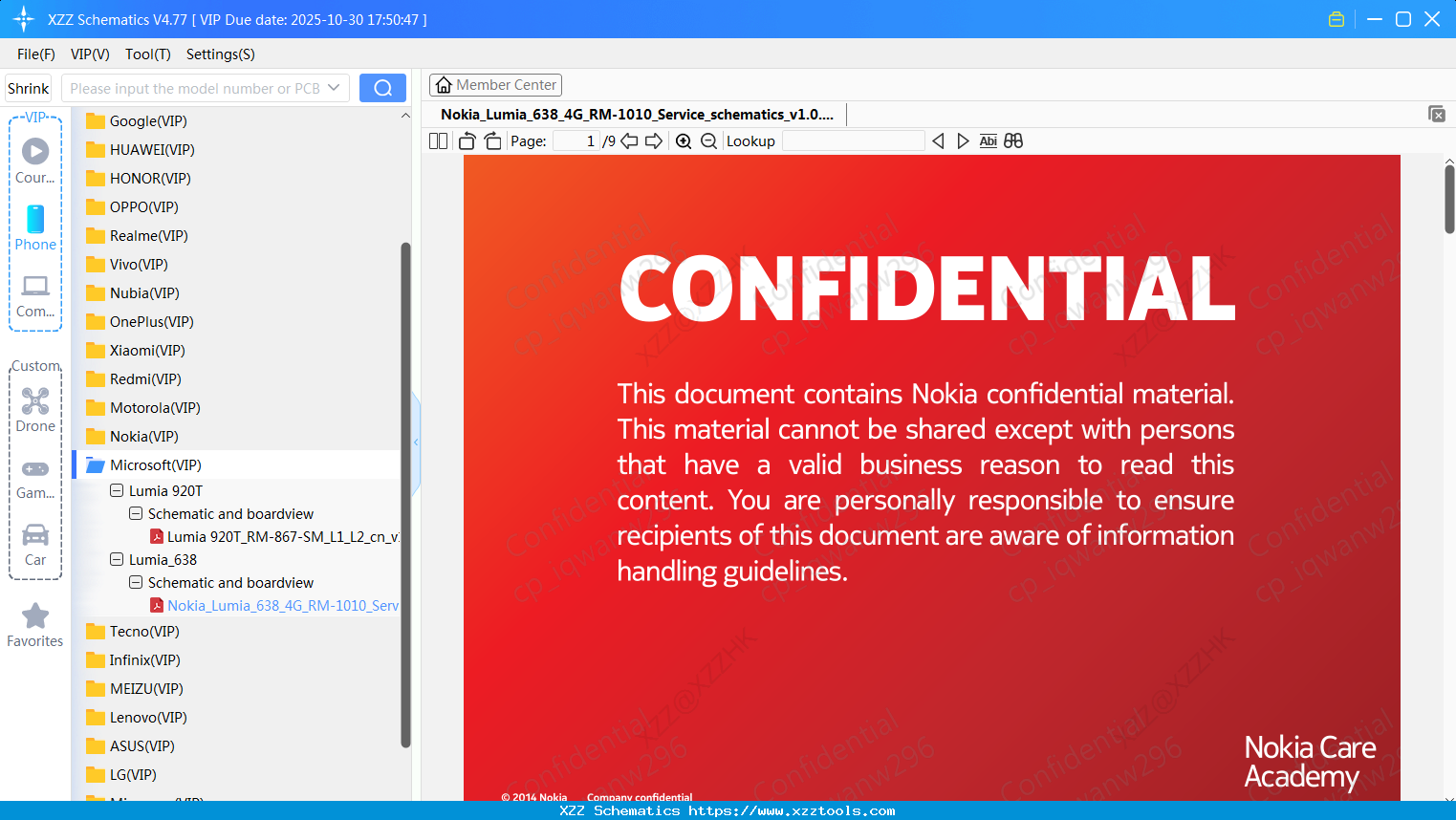Open the Drone schematics section
This screenshot has height=820, width=1456.
[x=35, y=406]
